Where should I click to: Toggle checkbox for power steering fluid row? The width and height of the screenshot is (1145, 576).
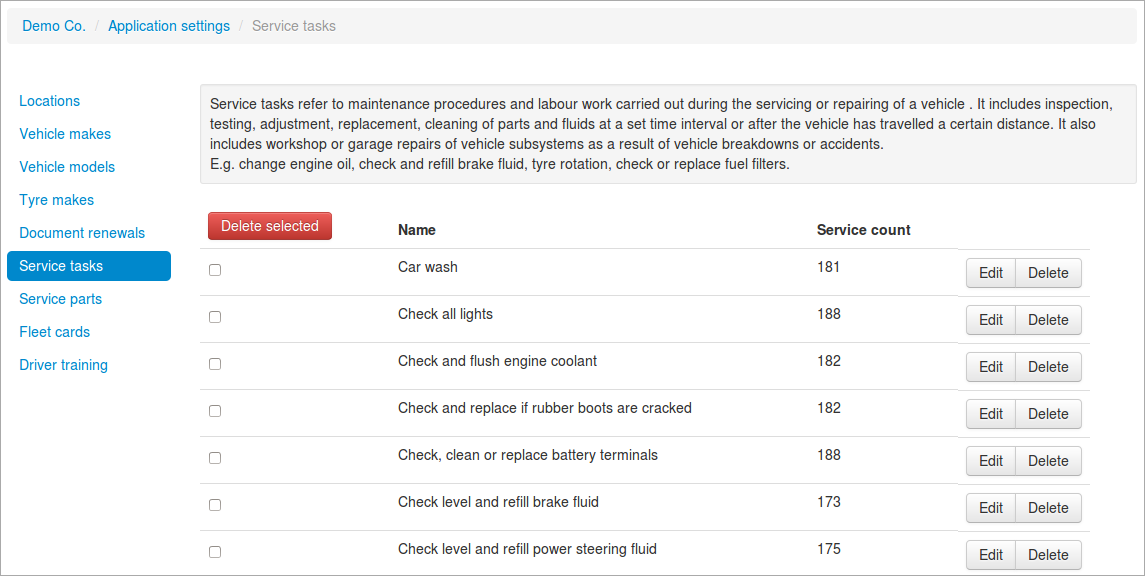[x=215, y=552]
